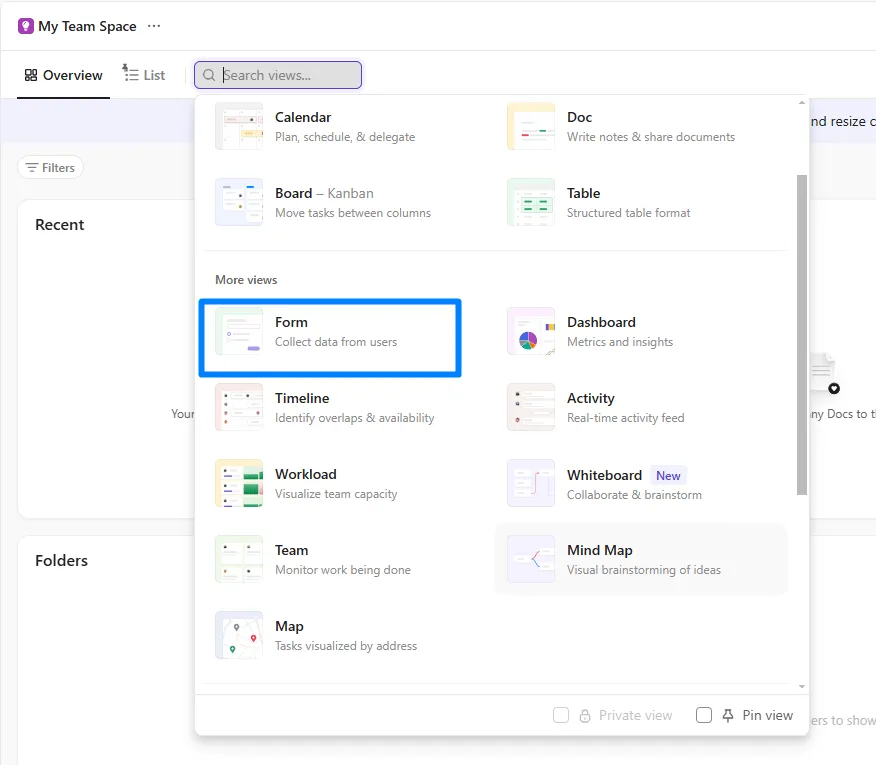This screenshot has height=765, width=876.
Task: Choose the Whiteboard New view option
Action: coord(641,483)
